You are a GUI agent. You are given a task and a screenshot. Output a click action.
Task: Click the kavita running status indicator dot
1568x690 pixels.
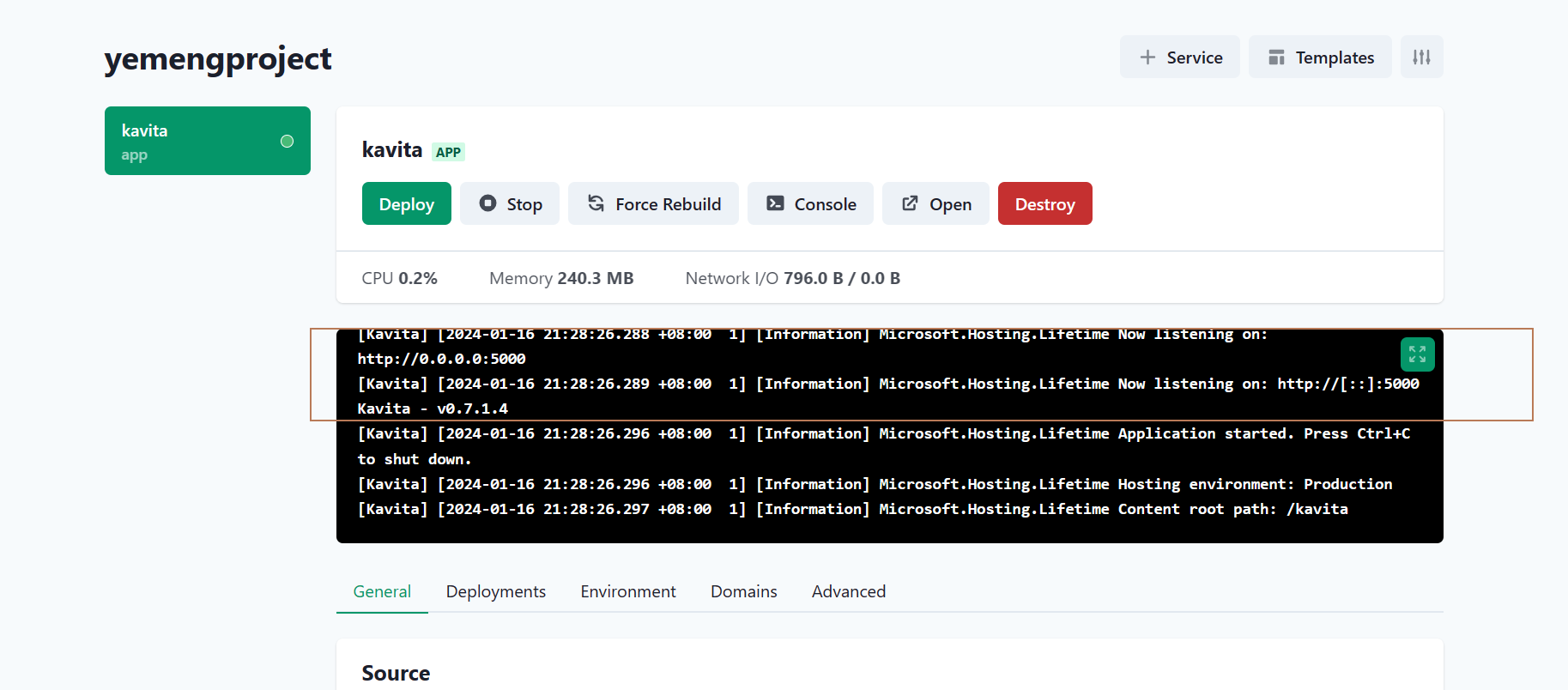coord(287,142)
